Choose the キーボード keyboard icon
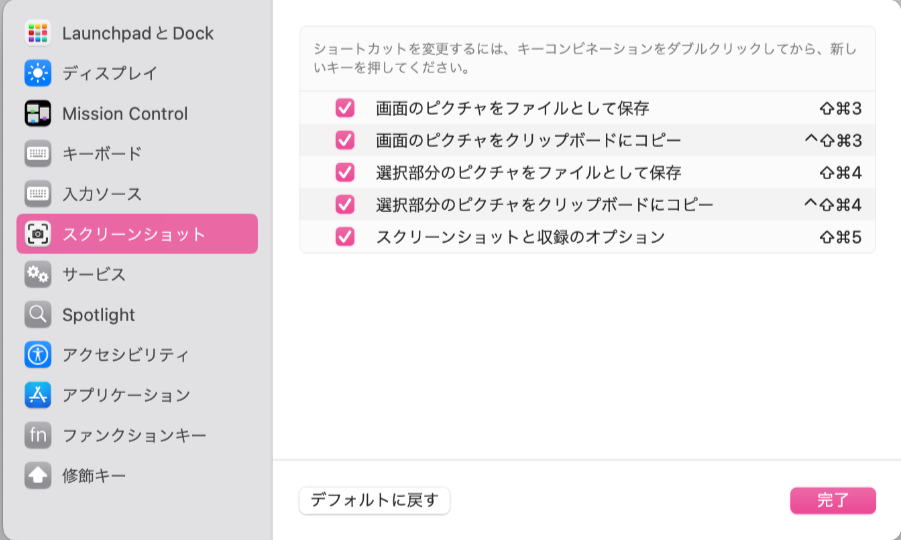The width and height of the screenshot is (901, 540). (x=38, y=153)
